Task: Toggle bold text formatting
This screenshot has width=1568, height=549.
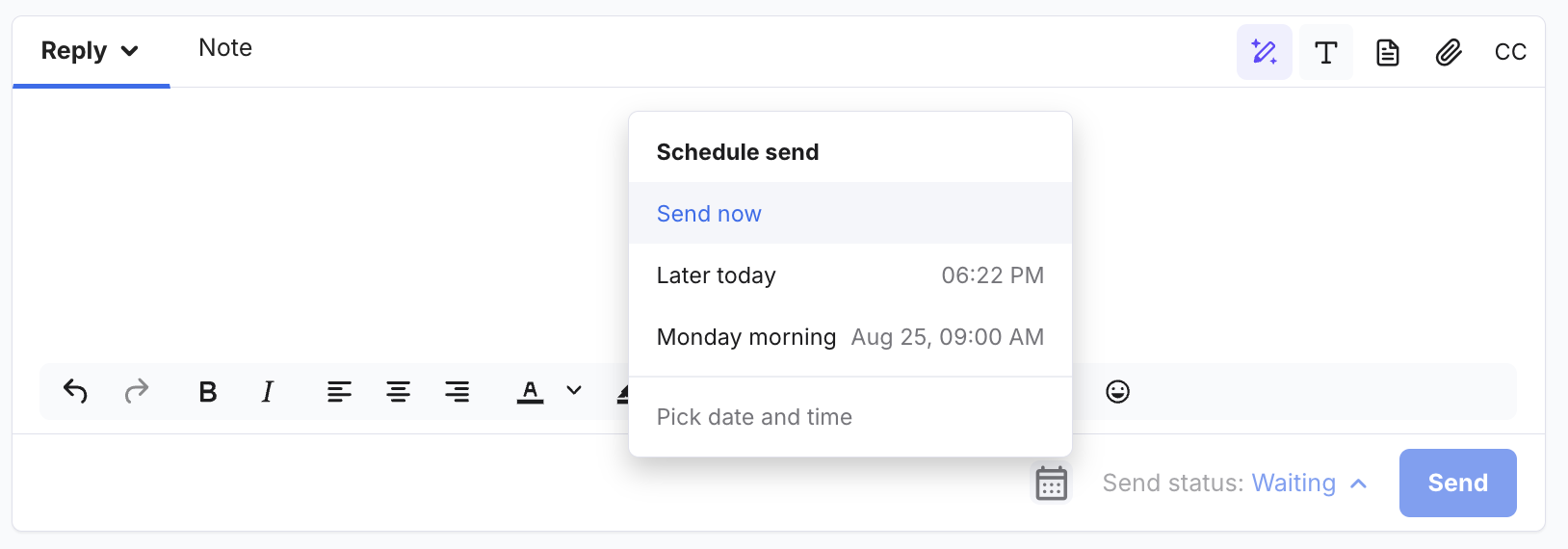Action: (x=207, y=392)
